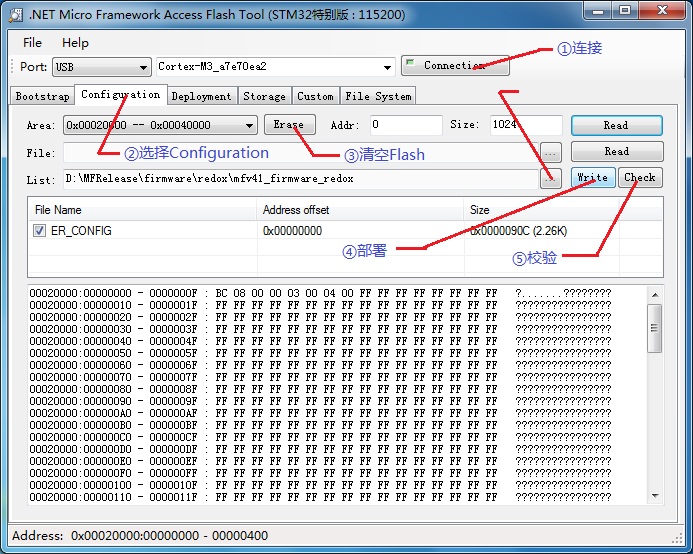Focus the List path field

click(301, 179)
